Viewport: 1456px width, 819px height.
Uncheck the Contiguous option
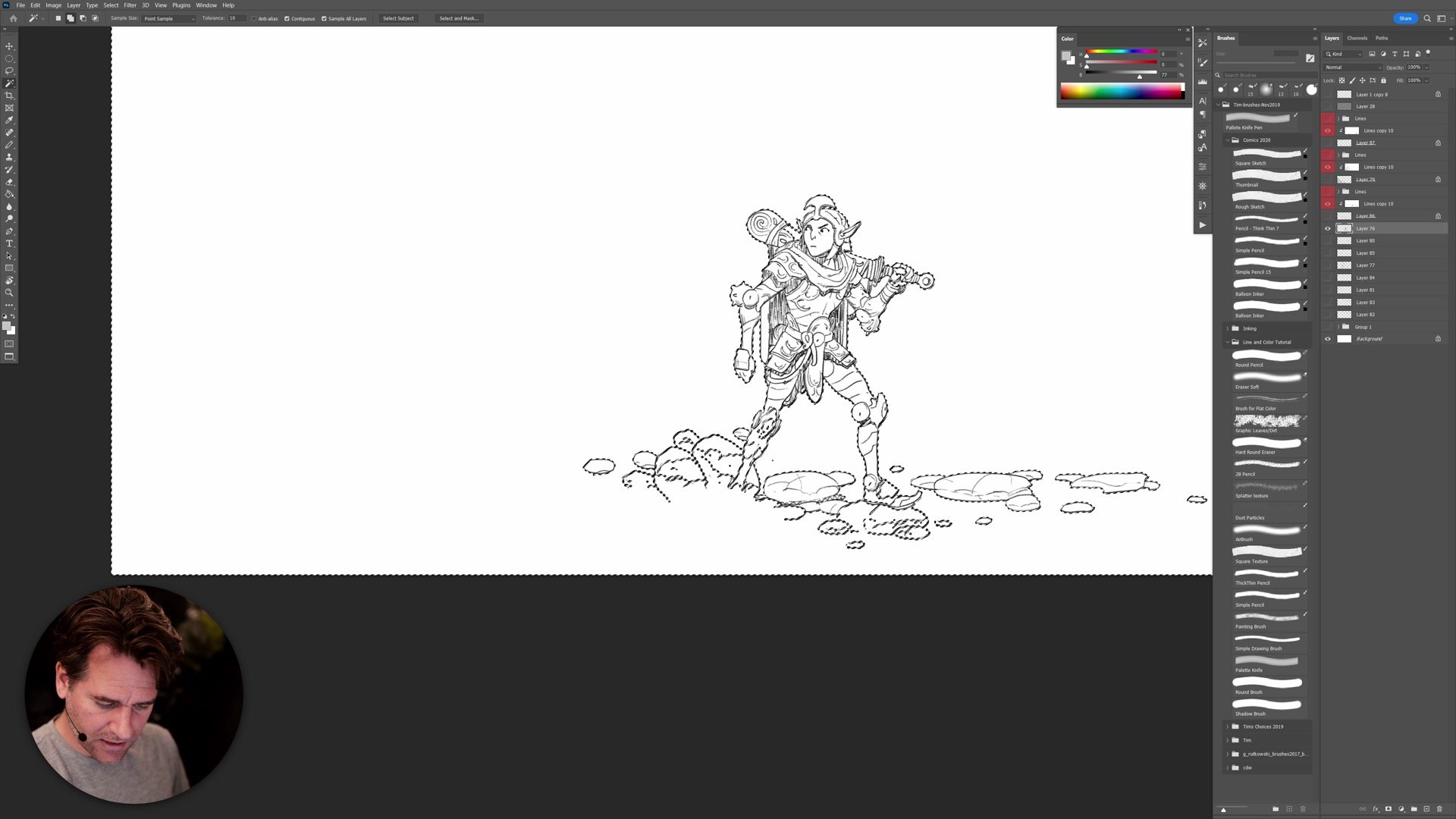point(287,18)
